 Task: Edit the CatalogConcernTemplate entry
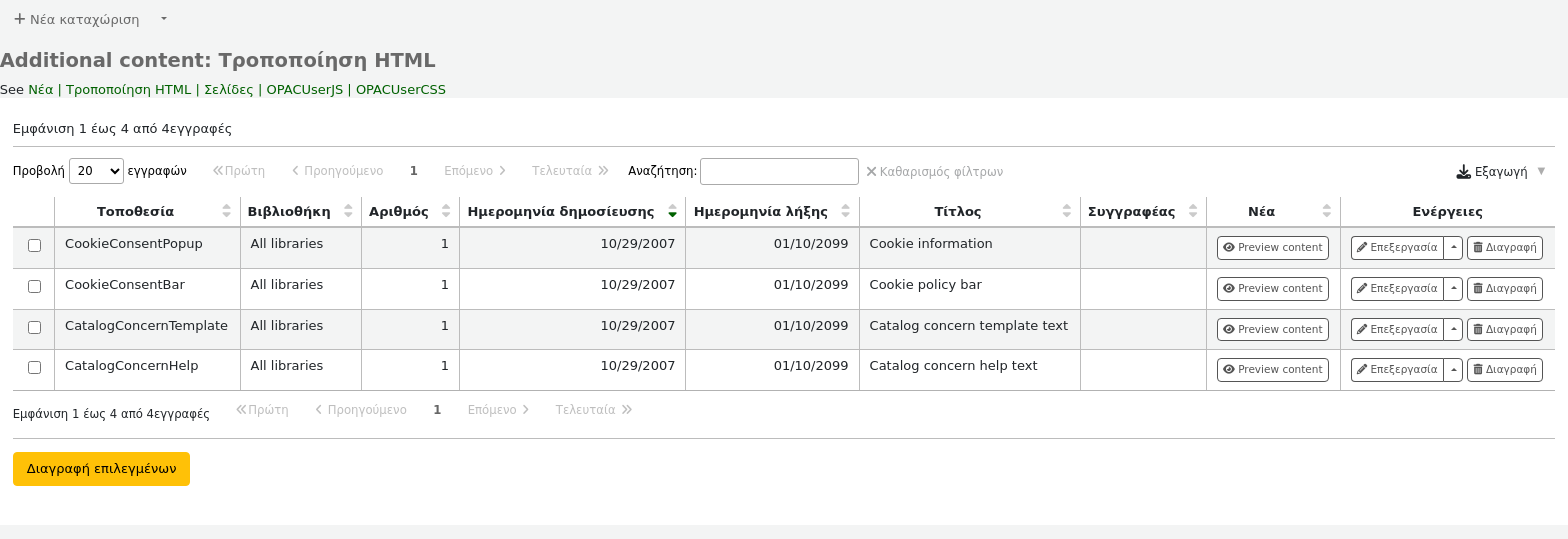[x=1397, y=330]
